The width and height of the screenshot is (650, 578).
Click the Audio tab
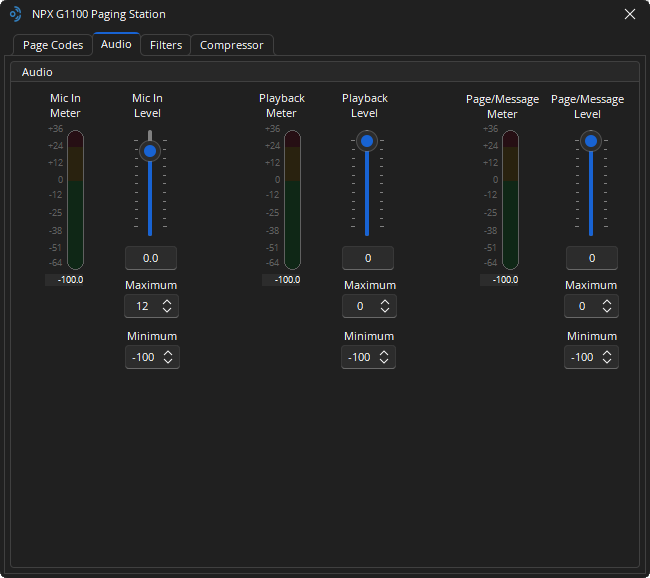coord(116,44)
